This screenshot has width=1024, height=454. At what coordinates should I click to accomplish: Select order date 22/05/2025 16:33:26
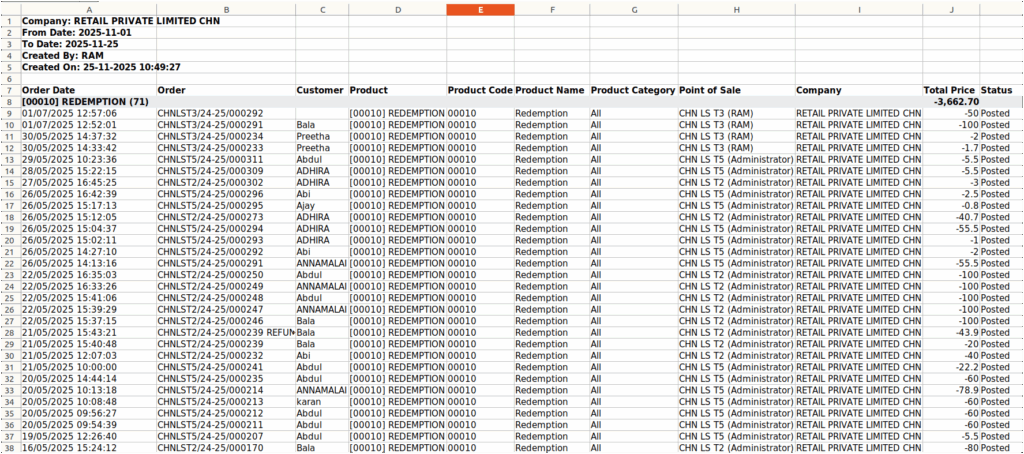coord(88,286)
